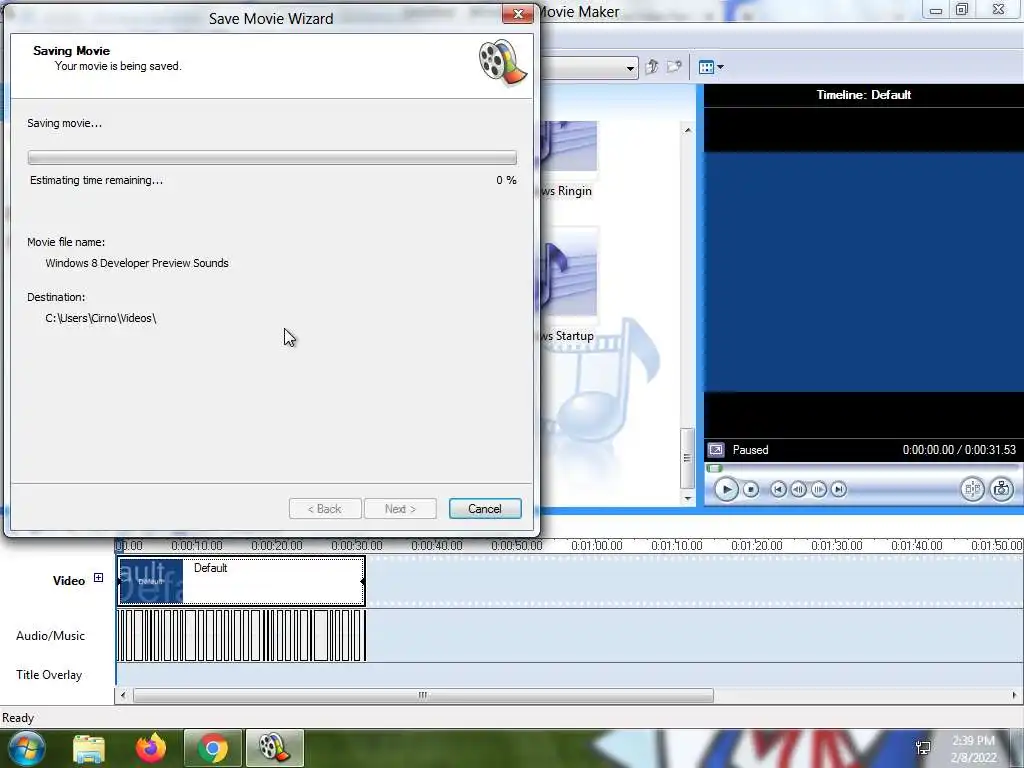The width and height of the screenshot is (1024, 768).
Task: Go back to previous clip in preview
Action: [778, 489]
